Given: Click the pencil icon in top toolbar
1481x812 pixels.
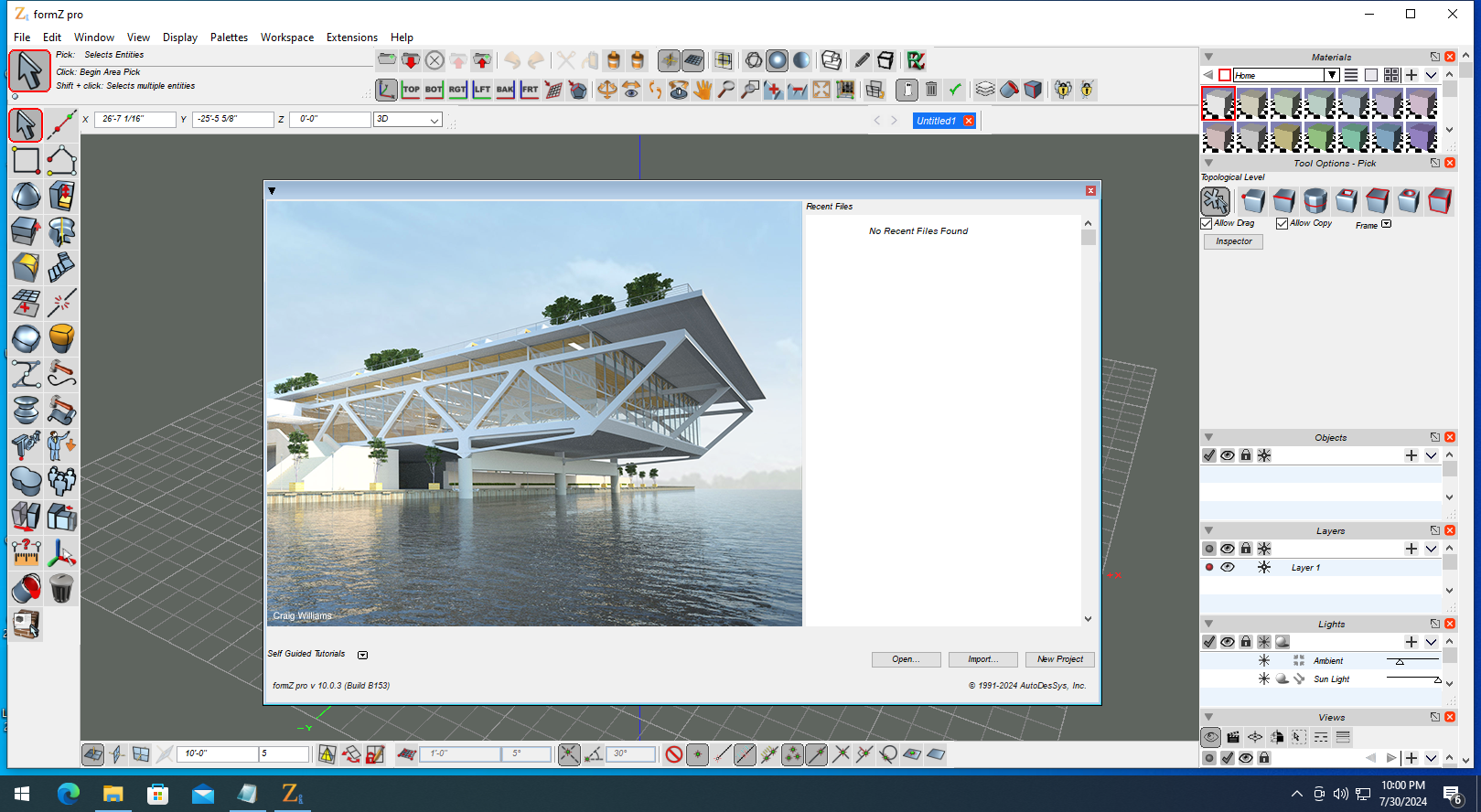Looking at the screenshot, I should coord(862,60).
